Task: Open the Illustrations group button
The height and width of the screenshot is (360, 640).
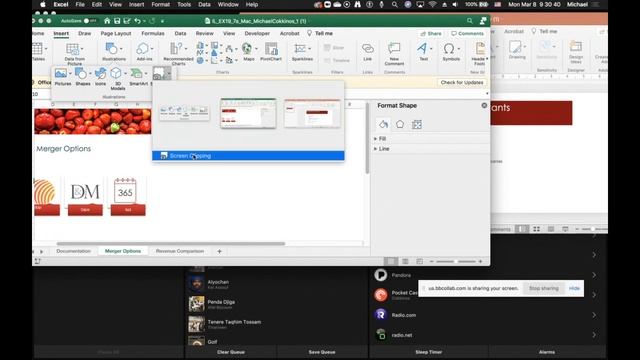Action: pyautogui.click(x=114, y=52)
